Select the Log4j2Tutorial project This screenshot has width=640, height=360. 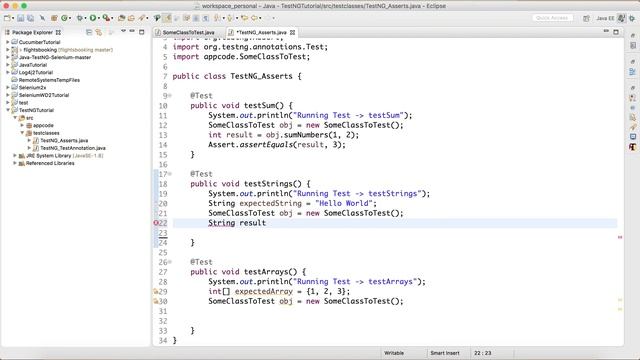pos(36,72)
